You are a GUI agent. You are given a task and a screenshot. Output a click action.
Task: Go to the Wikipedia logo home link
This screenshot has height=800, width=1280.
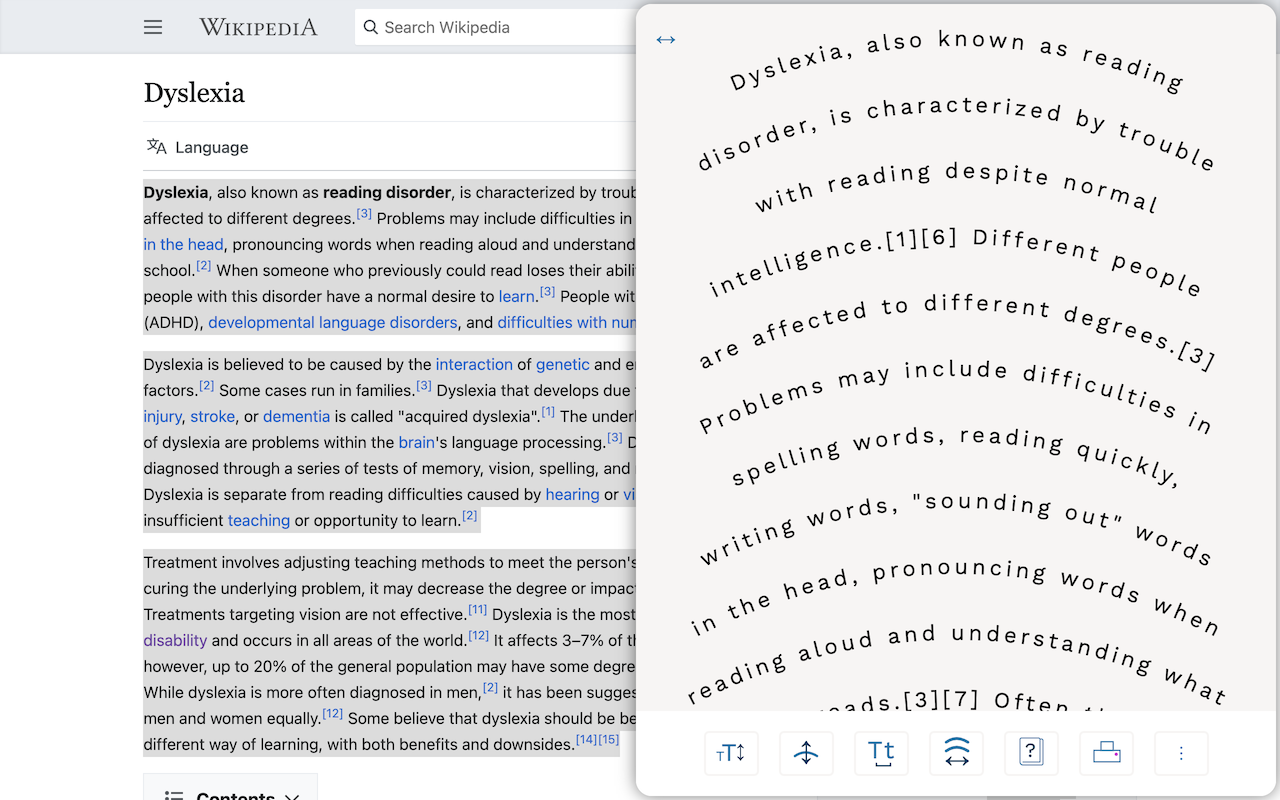(258, 27)
